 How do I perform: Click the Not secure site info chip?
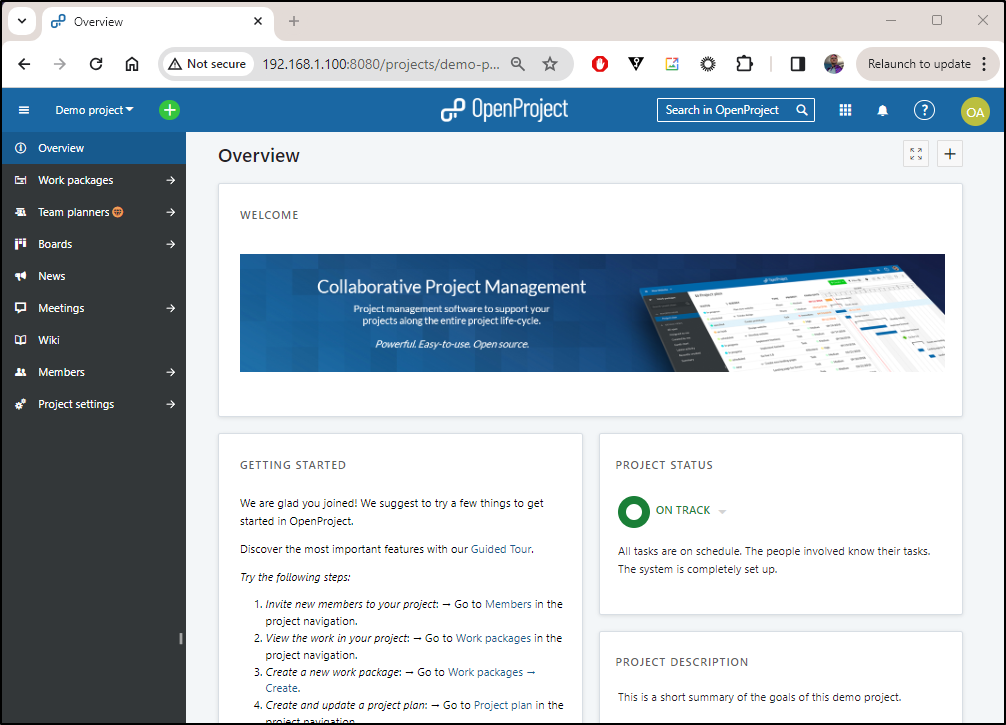[x=208, y=64]
